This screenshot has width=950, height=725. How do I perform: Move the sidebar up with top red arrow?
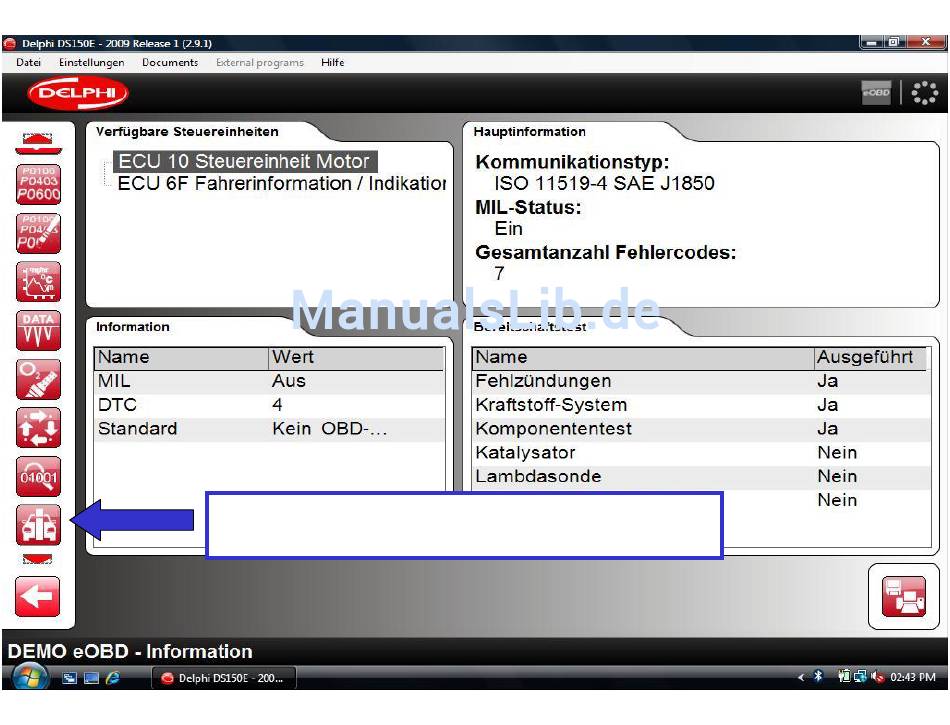point(38,144)
